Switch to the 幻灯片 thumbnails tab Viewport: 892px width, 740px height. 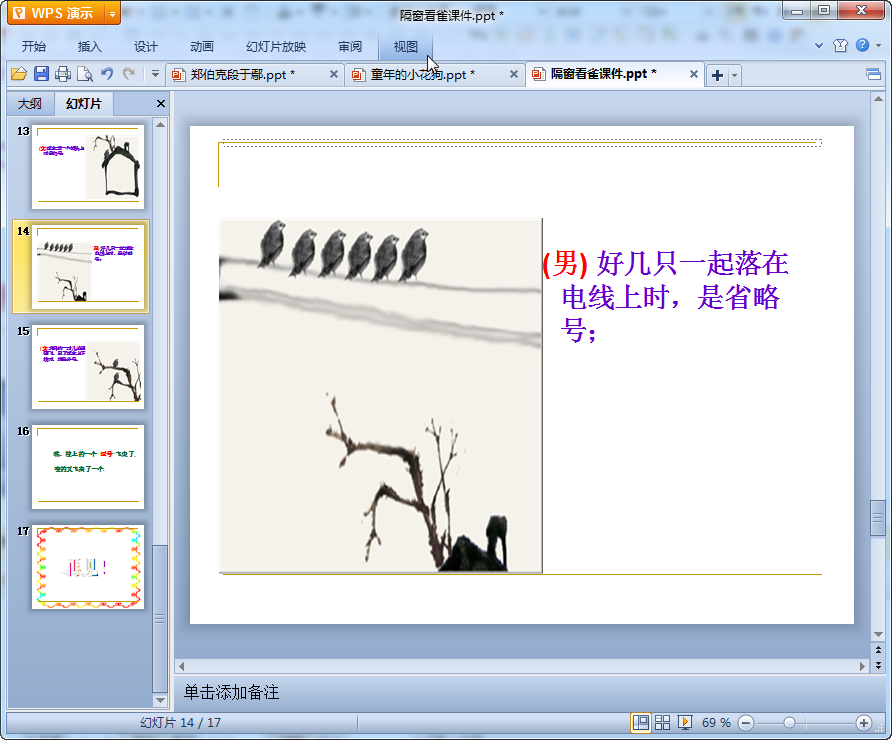coord(84,104)
